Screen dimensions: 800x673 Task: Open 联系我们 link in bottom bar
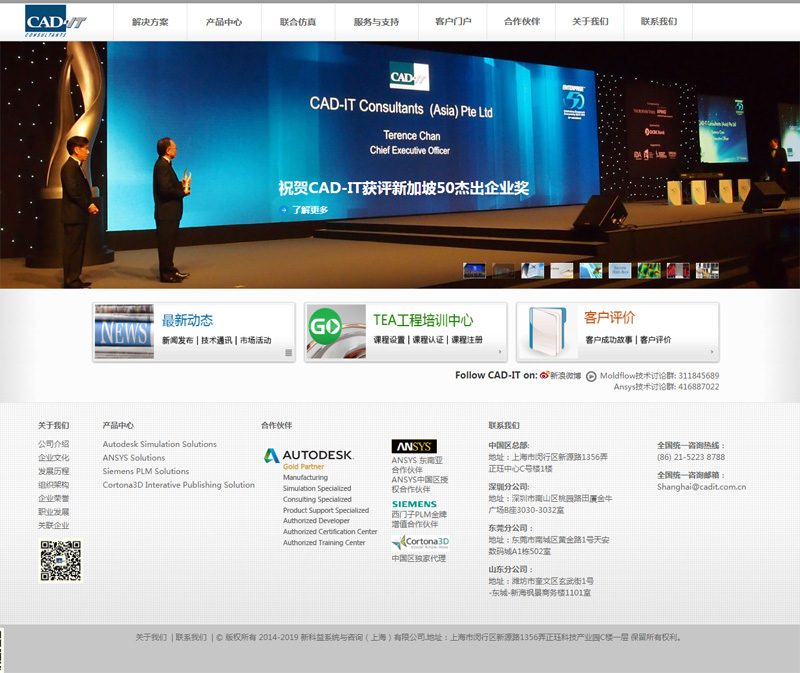coord(191,637)
